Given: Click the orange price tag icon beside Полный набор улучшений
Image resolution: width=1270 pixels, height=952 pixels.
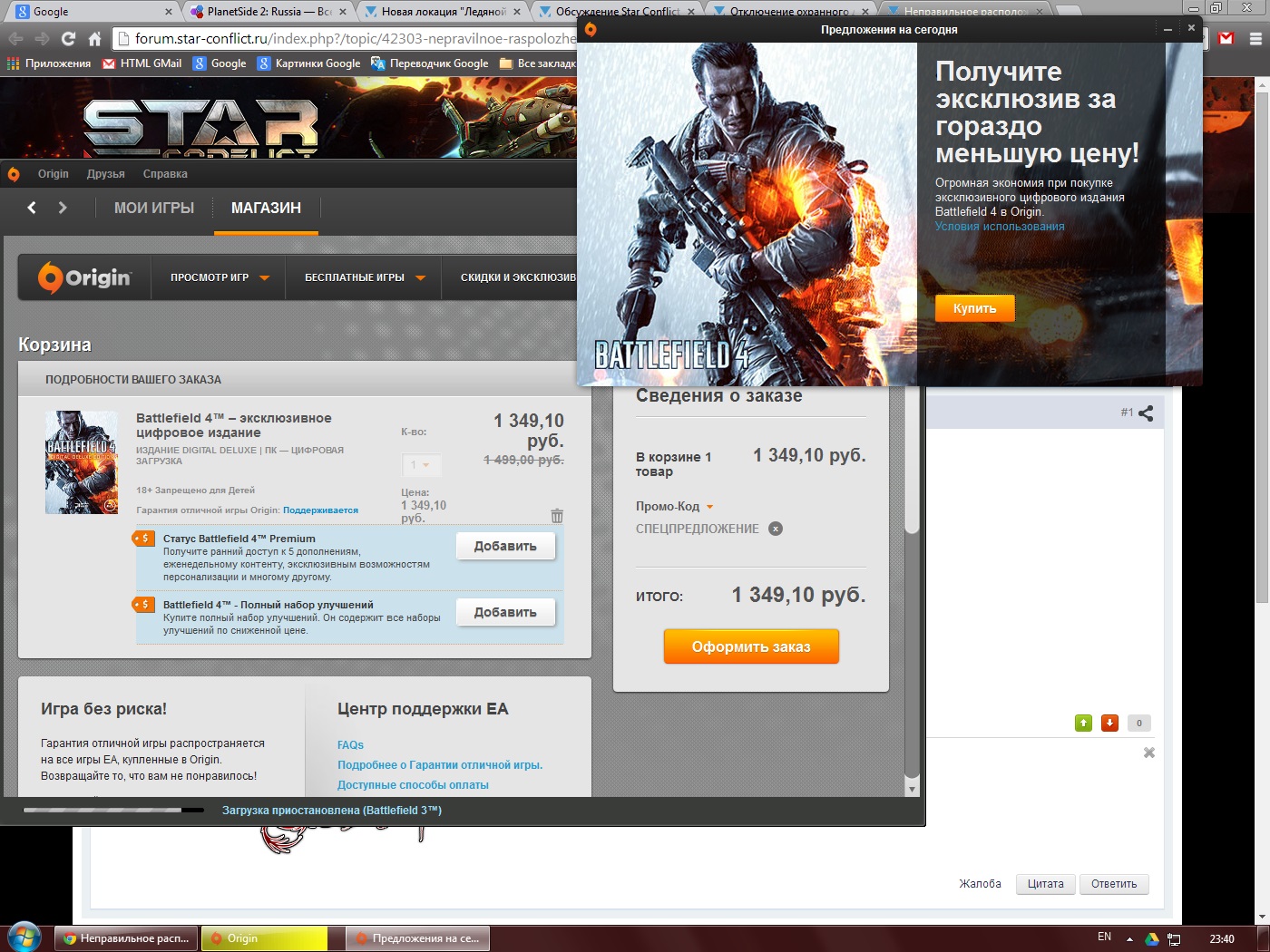Looking at the screenshot, I should point(143,605).
